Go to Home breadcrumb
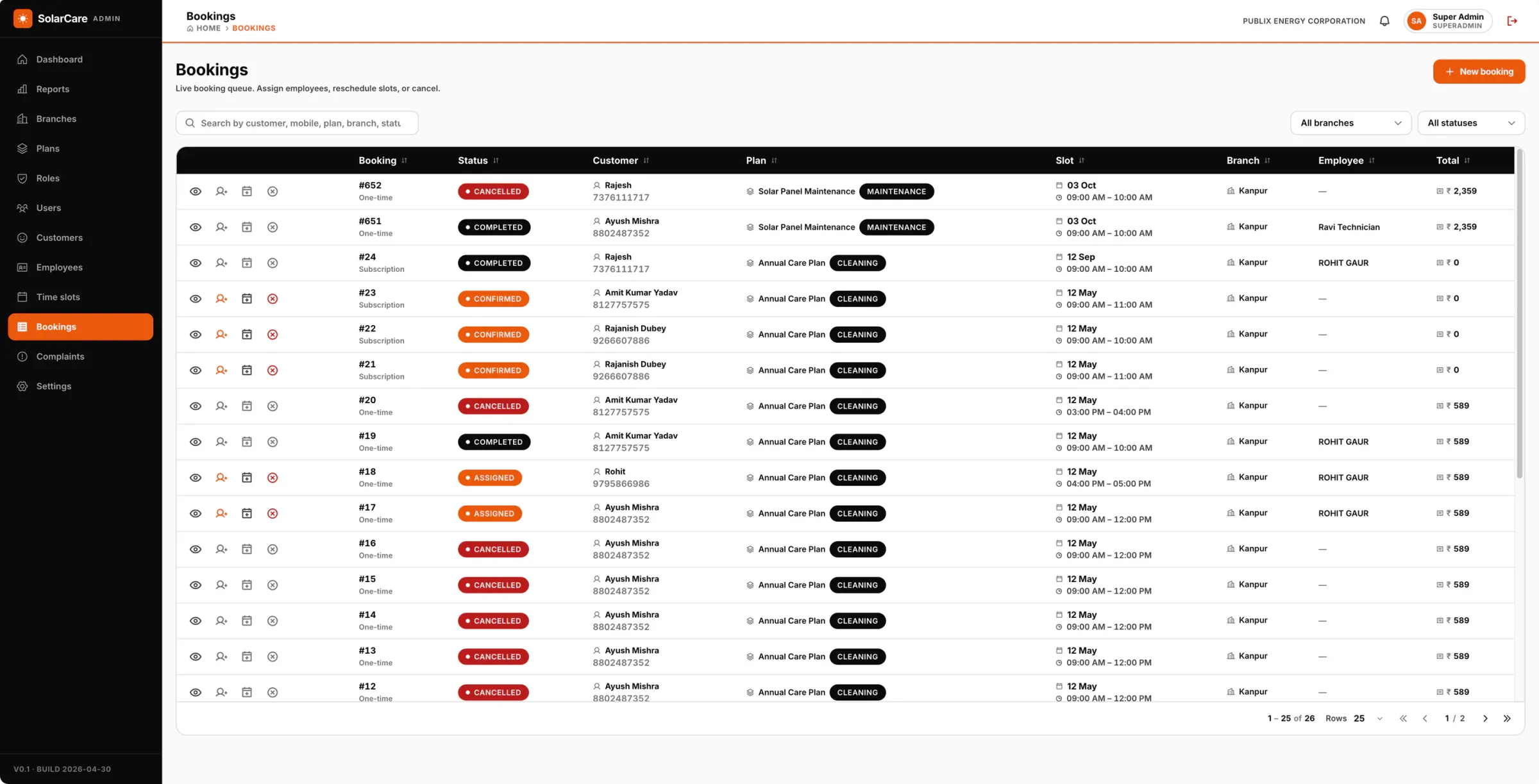Screen dimensions: 1539x784 click(x=204, y=28)
